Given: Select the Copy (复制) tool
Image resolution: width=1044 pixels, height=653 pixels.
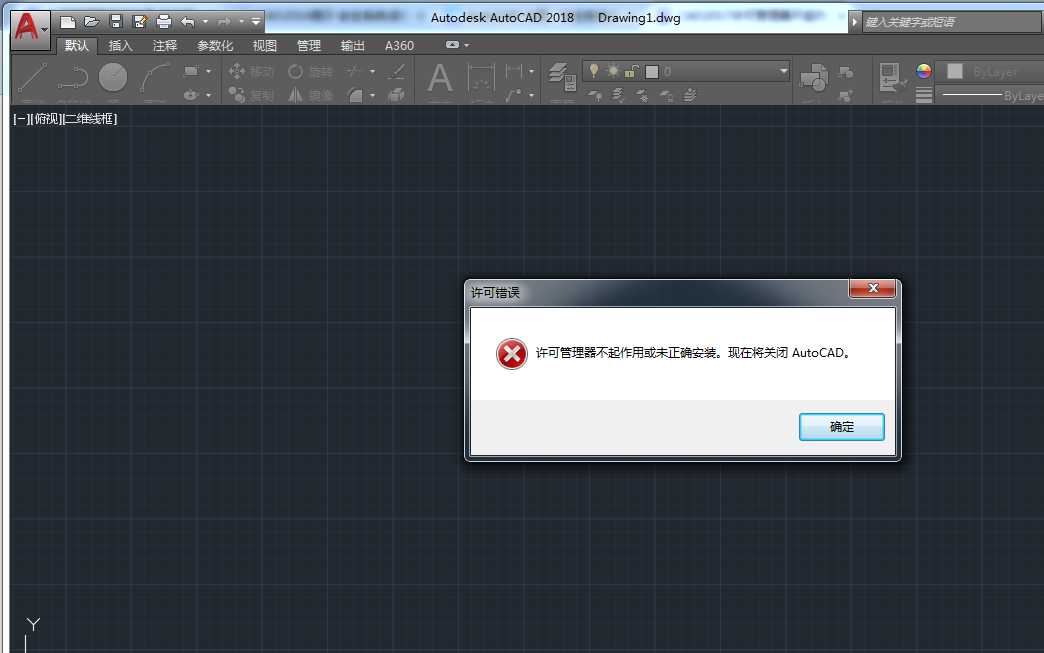Looking at the screenshot, I should pos(251,95).
